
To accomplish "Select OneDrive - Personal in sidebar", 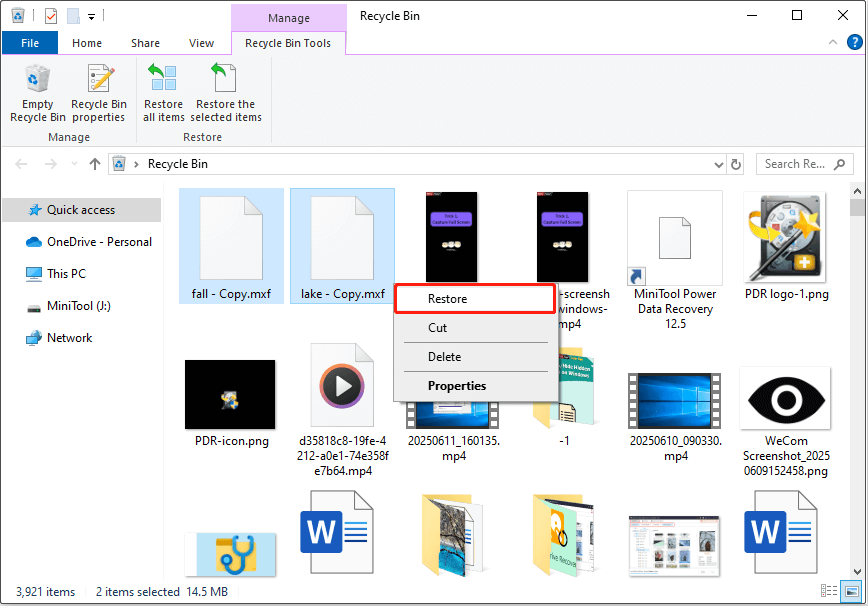I will [x=89, y=242].
